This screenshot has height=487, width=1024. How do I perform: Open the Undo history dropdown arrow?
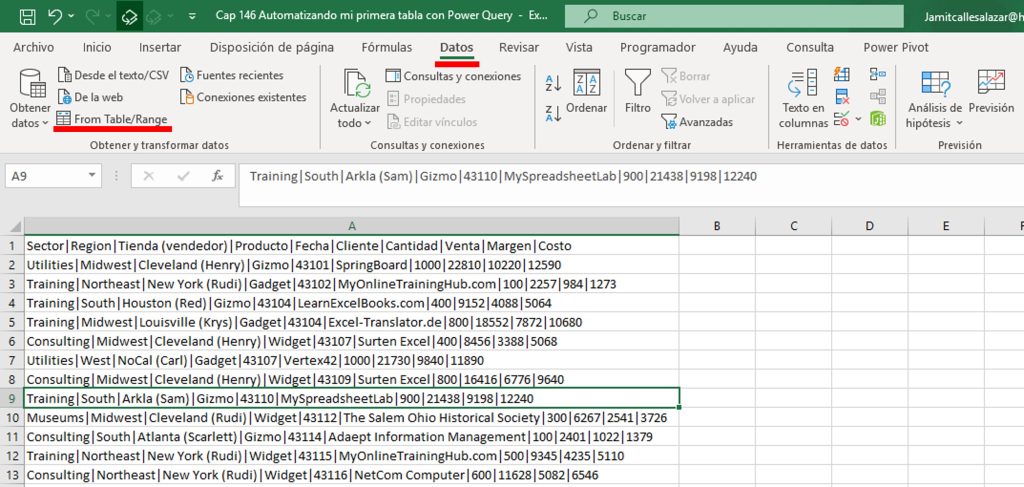[71, 16]
